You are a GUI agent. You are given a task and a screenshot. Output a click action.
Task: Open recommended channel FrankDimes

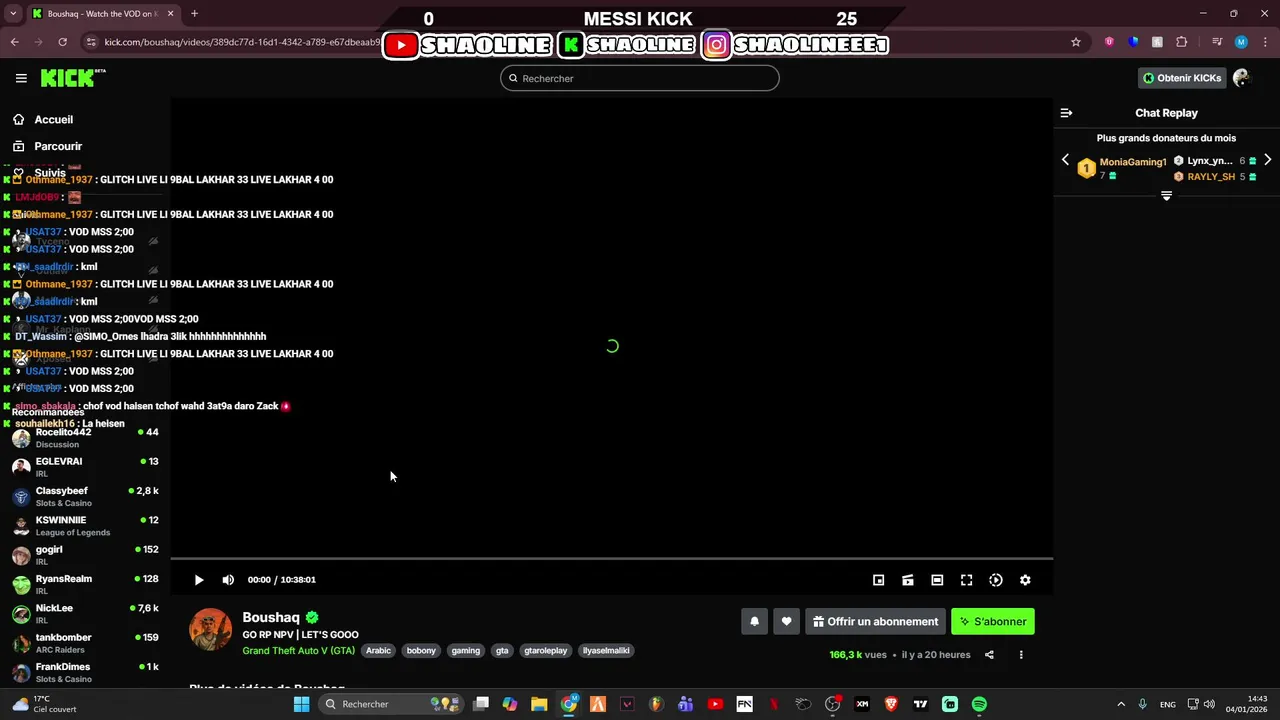tap(85, 672)
